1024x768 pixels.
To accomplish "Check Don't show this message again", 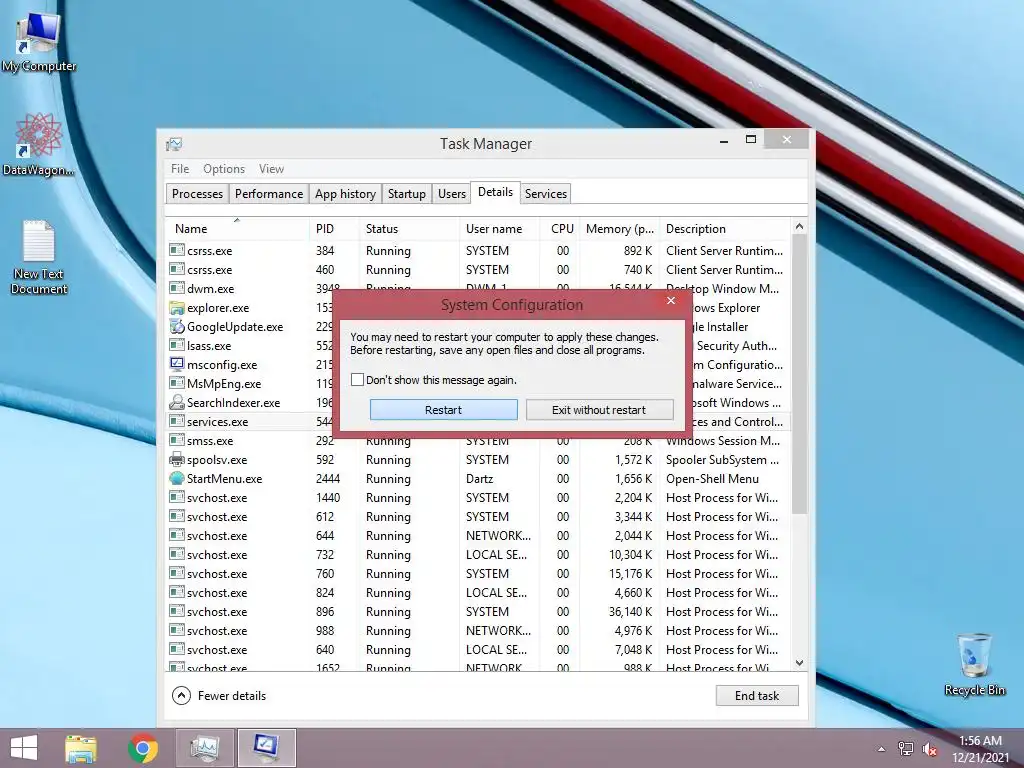I will coord(357,379).
